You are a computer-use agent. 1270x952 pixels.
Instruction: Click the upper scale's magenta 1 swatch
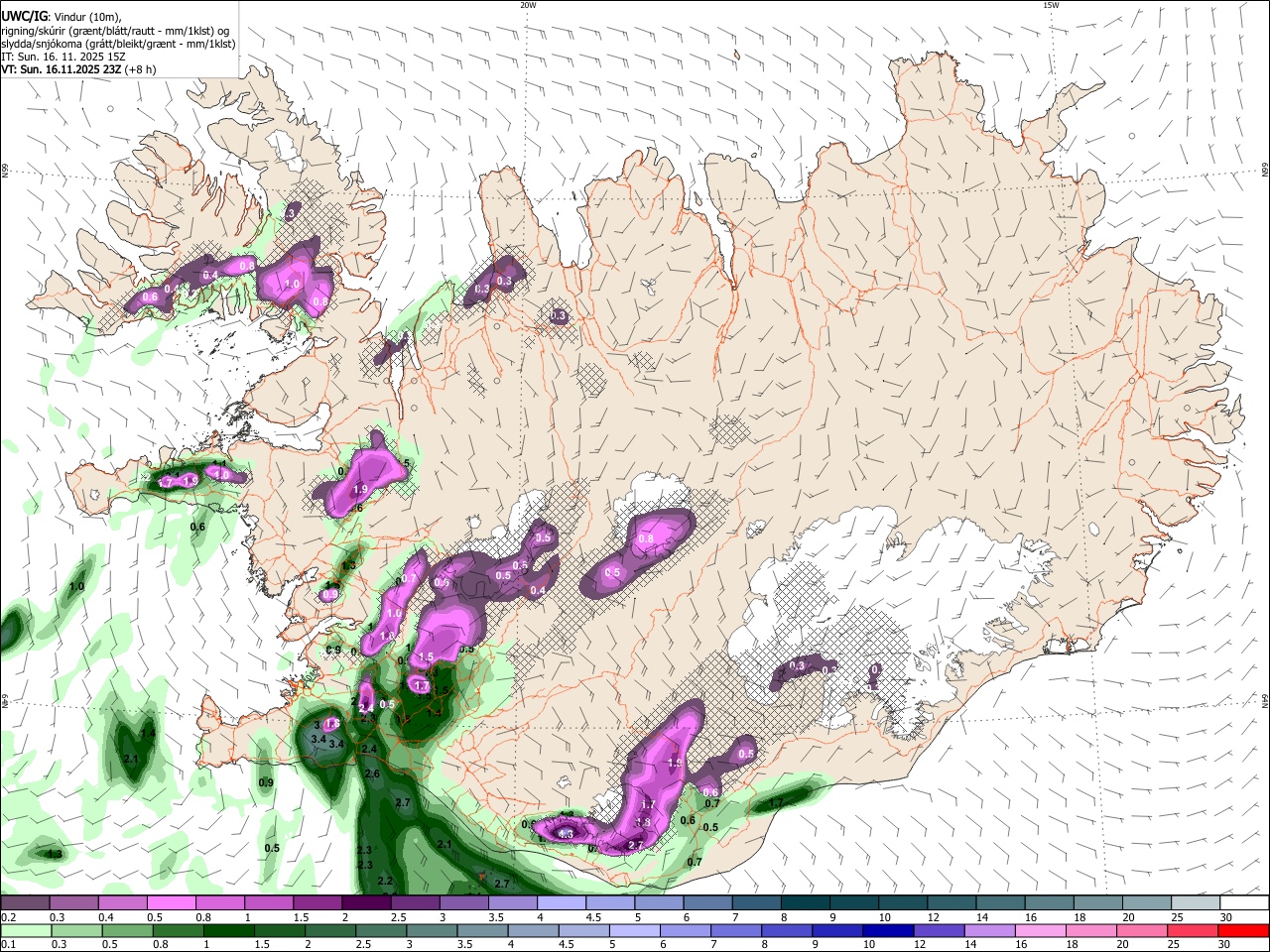[269, 903]
